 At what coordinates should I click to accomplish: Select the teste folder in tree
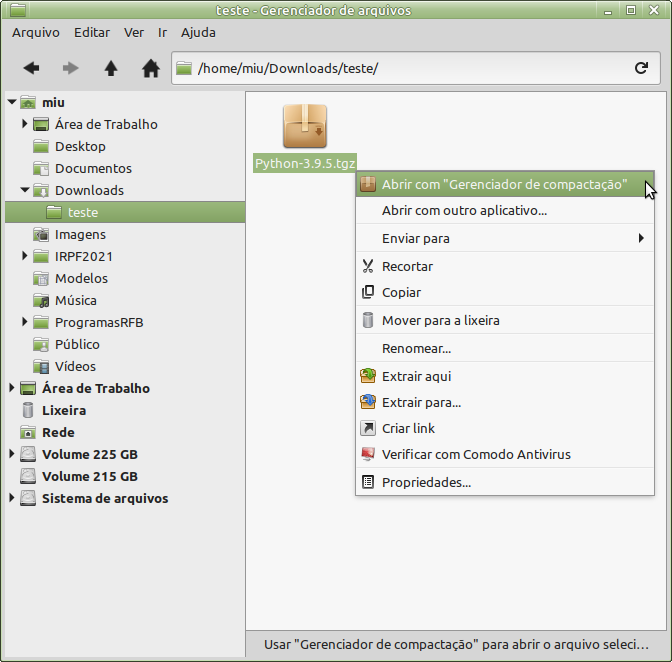125,212
